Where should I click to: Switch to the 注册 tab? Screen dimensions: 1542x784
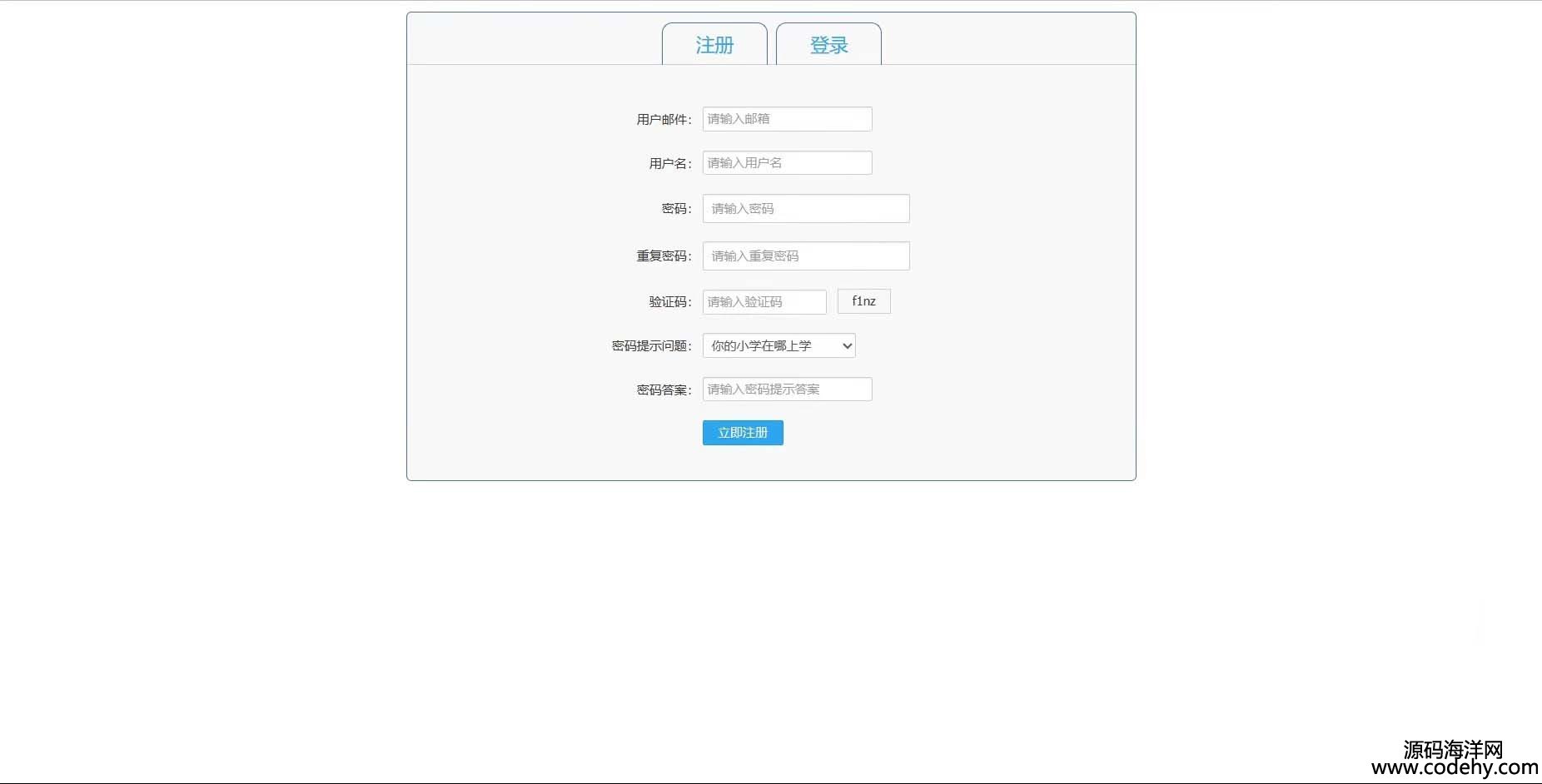[714, 44]
